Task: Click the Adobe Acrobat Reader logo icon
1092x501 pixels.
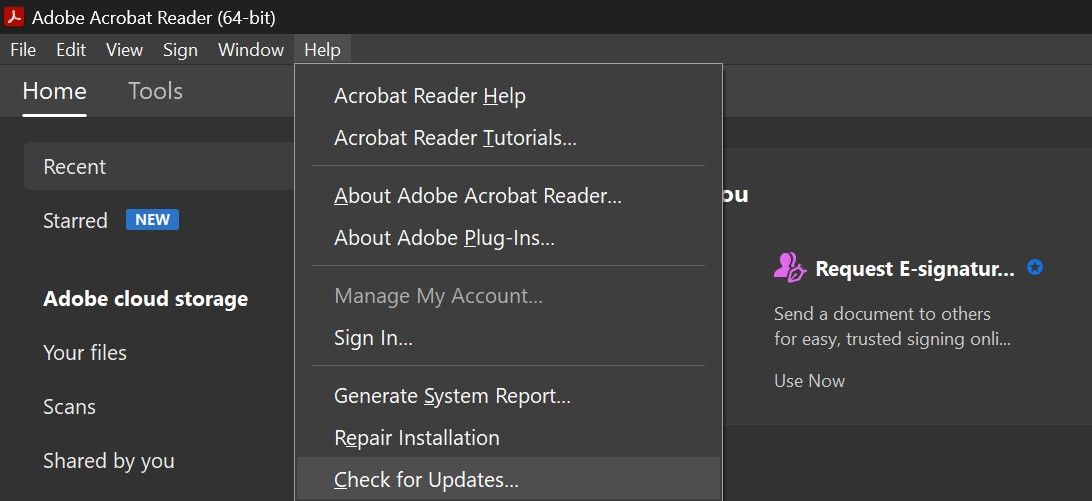Action: (15, 17)
